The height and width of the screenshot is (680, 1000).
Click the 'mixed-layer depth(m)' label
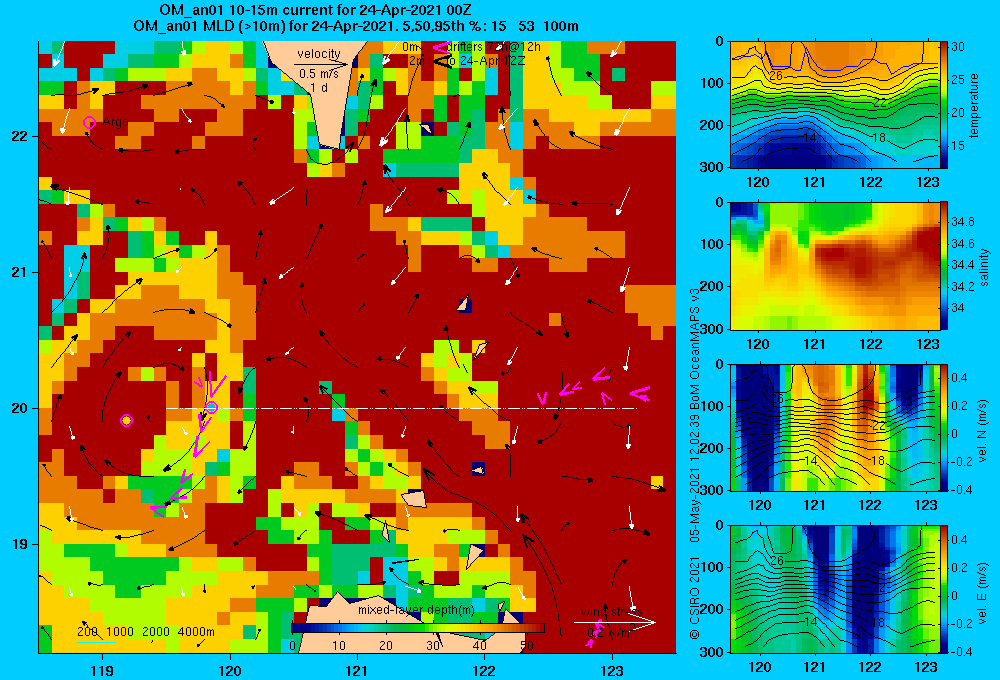point(416,610)
